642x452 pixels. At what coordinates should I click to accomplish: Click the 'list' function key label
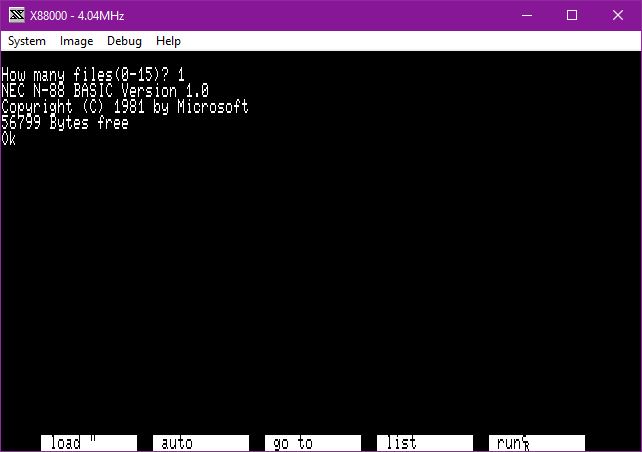click(425, 443)
